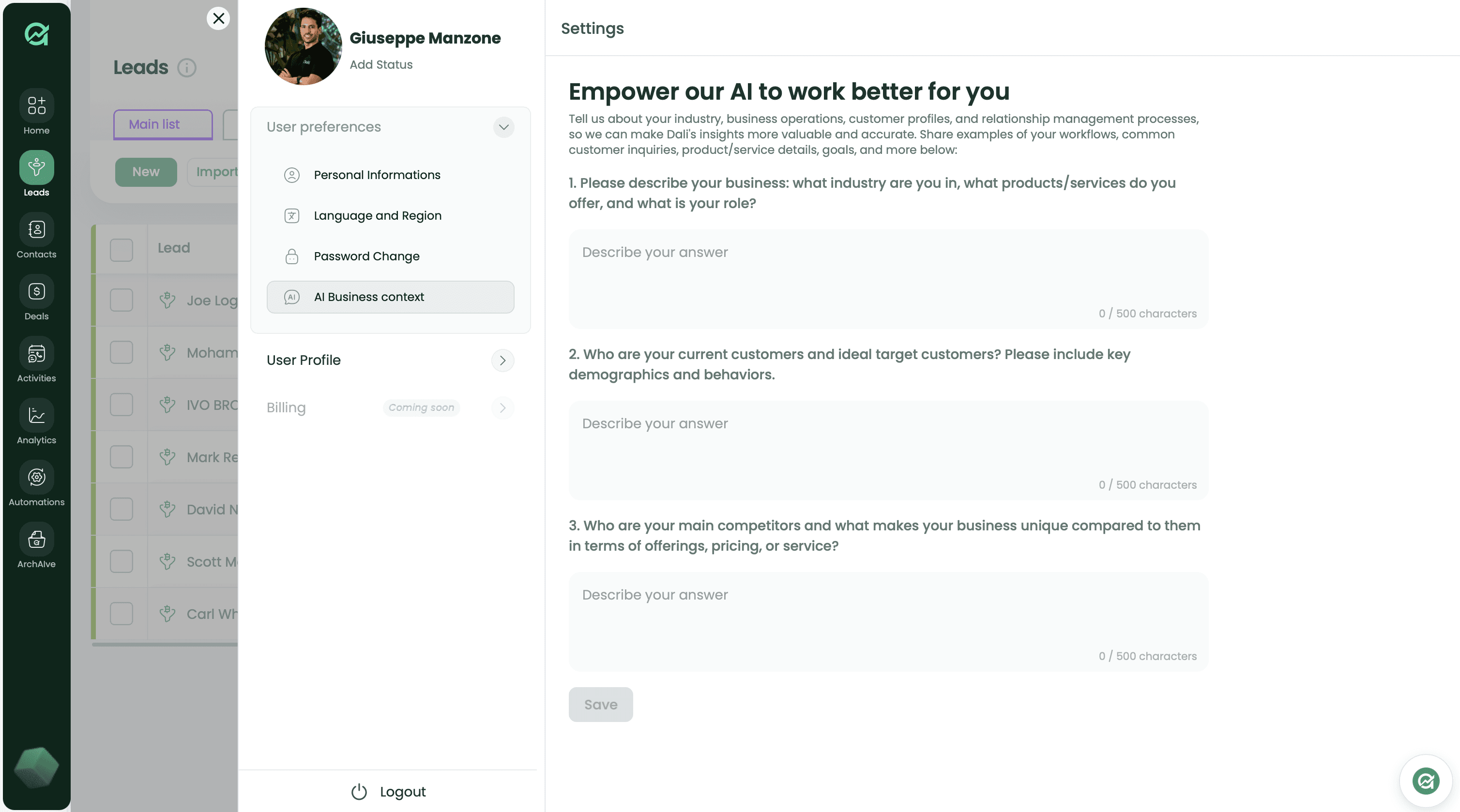Expand the User Profile section
This screenshot has width=1460, height=812.
pos(503,361)
